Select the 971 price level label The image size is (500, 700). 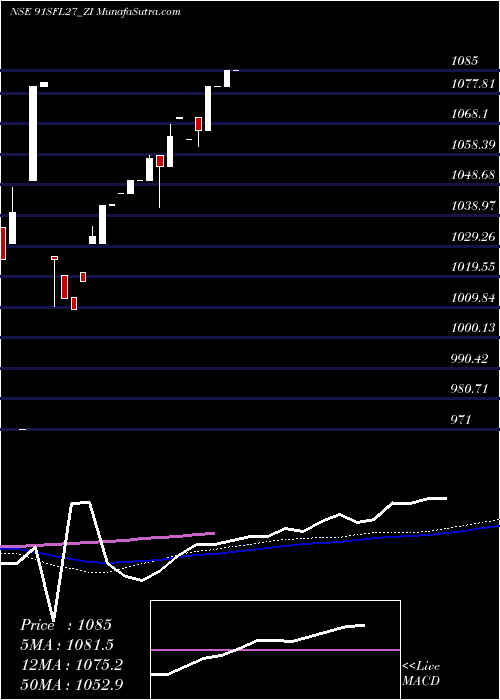pyautogui.click(x=460, y=419)
